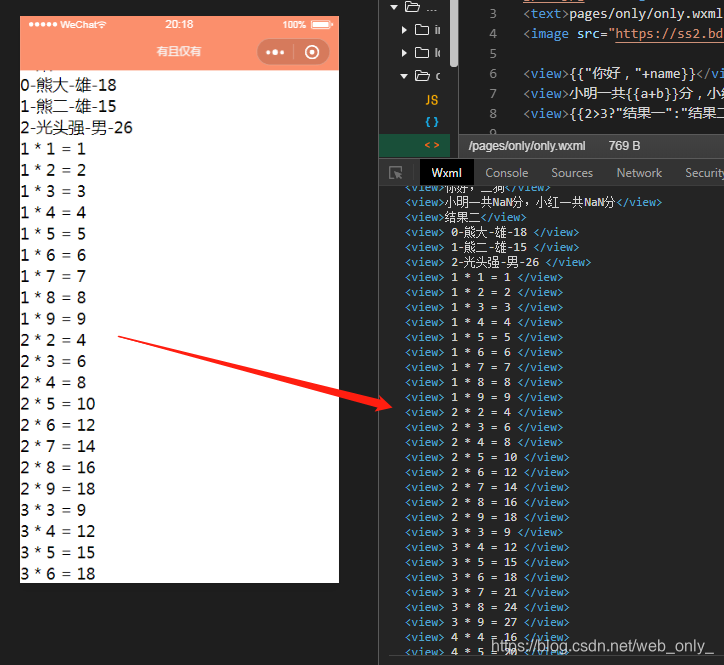The width and height of the screenshot is (724, 665).
Task: Click editor line 6 '你好' view code
Action: [x=623, y=73]
